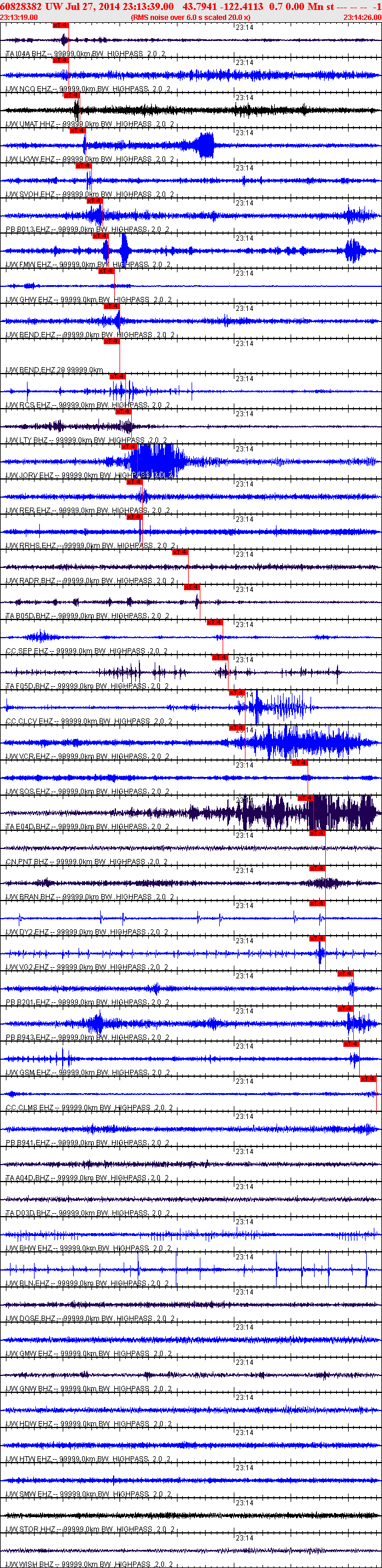This screenshot has height=1568, width=382.
Task: Click the TA I04A BHZ station label
Action: [86, 54]
